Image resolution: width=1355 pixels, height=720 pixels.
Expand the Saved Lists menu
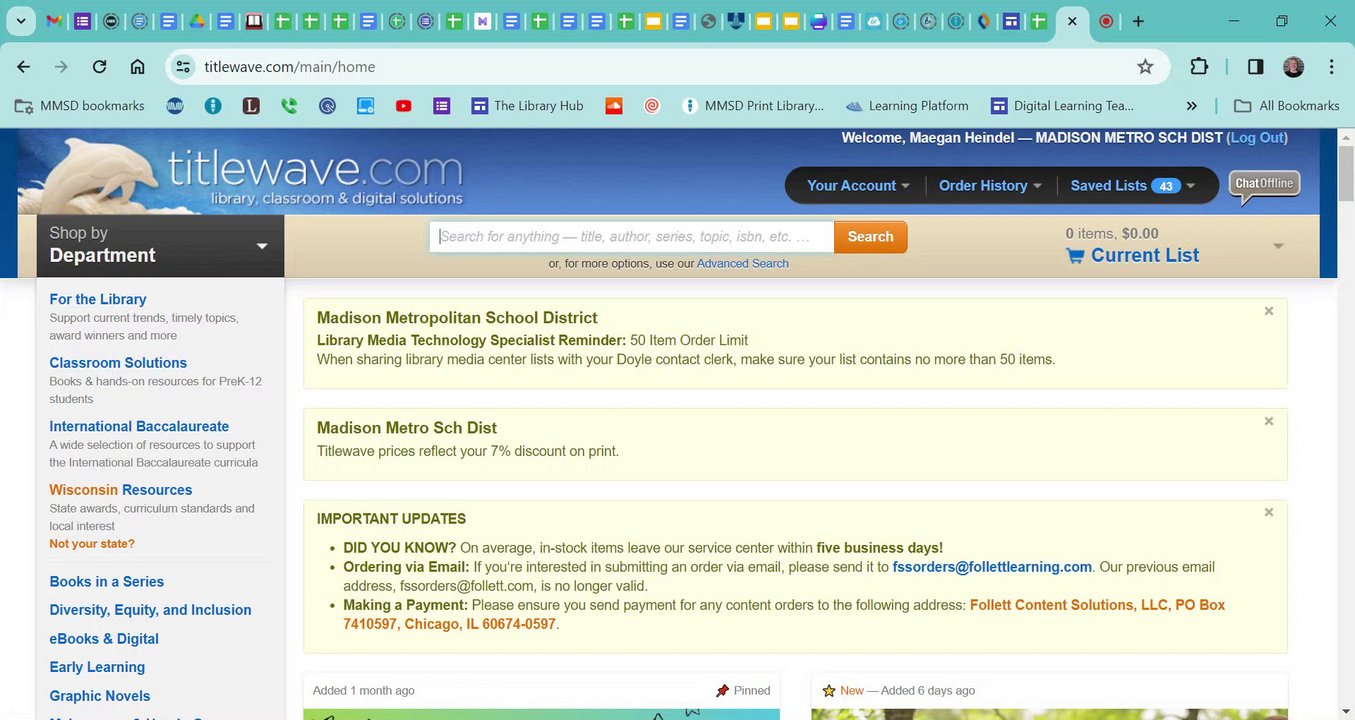point(1133,186)
